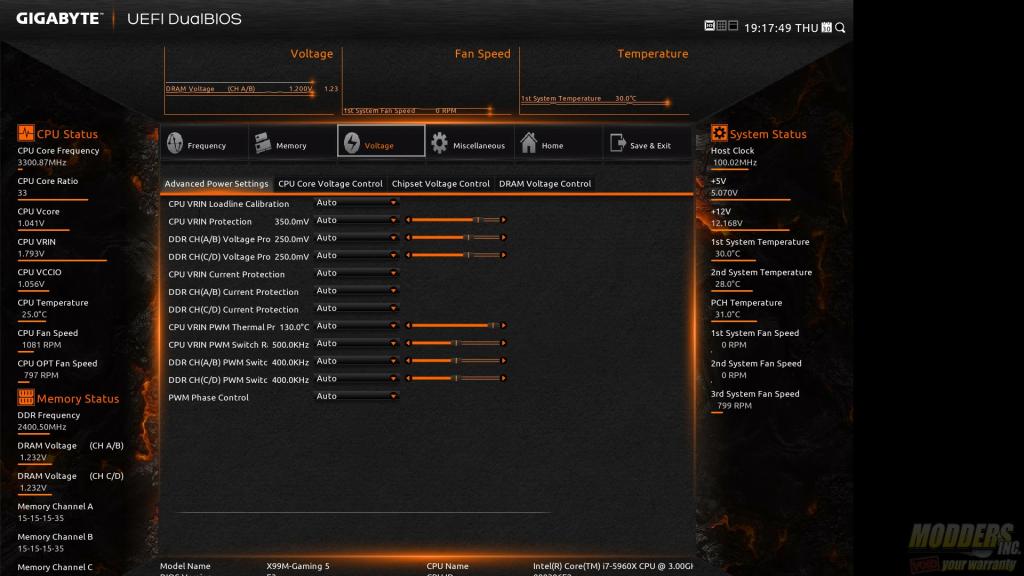
Task: Open the CPU VRIN Loadline Calibration dropdown
Action: (x=357, y=203)
